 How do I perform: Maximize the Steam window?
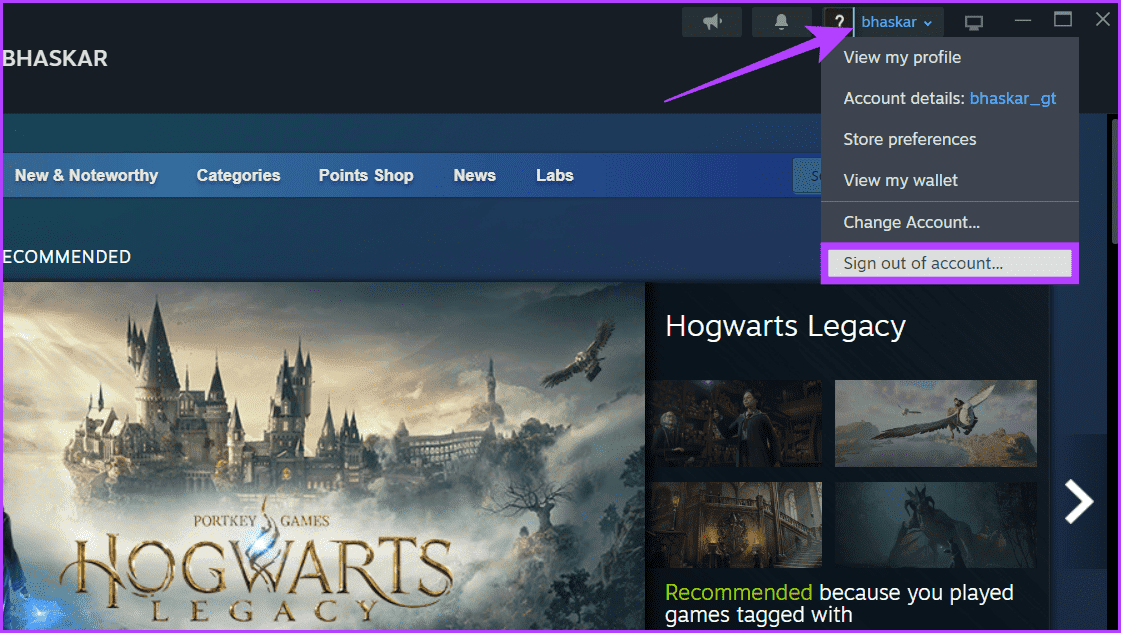tap(1063, 19)
